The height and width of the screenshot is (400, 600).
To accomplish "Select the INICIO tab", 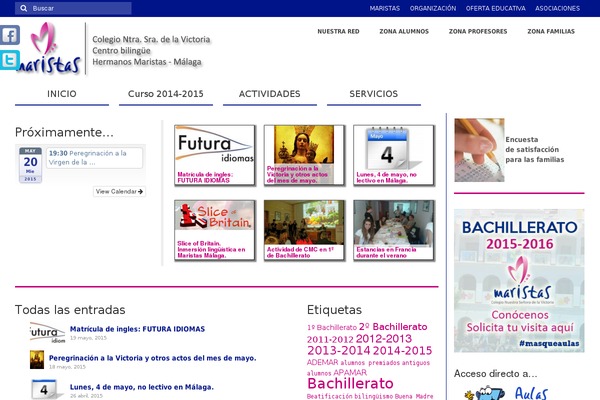I will click(x=62, y=94).
